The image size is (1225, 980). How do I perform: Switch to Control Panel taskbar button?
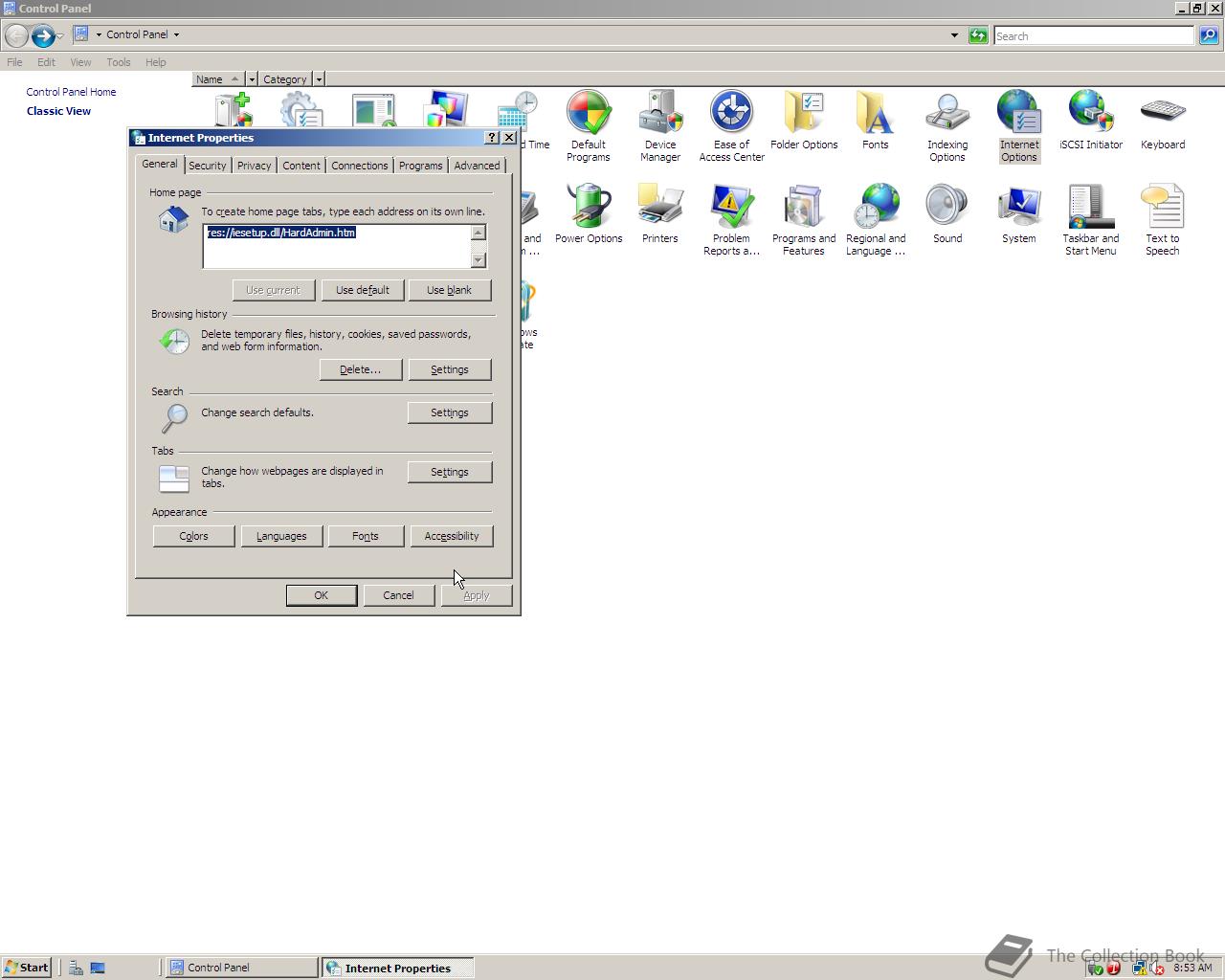pos(241,968)
